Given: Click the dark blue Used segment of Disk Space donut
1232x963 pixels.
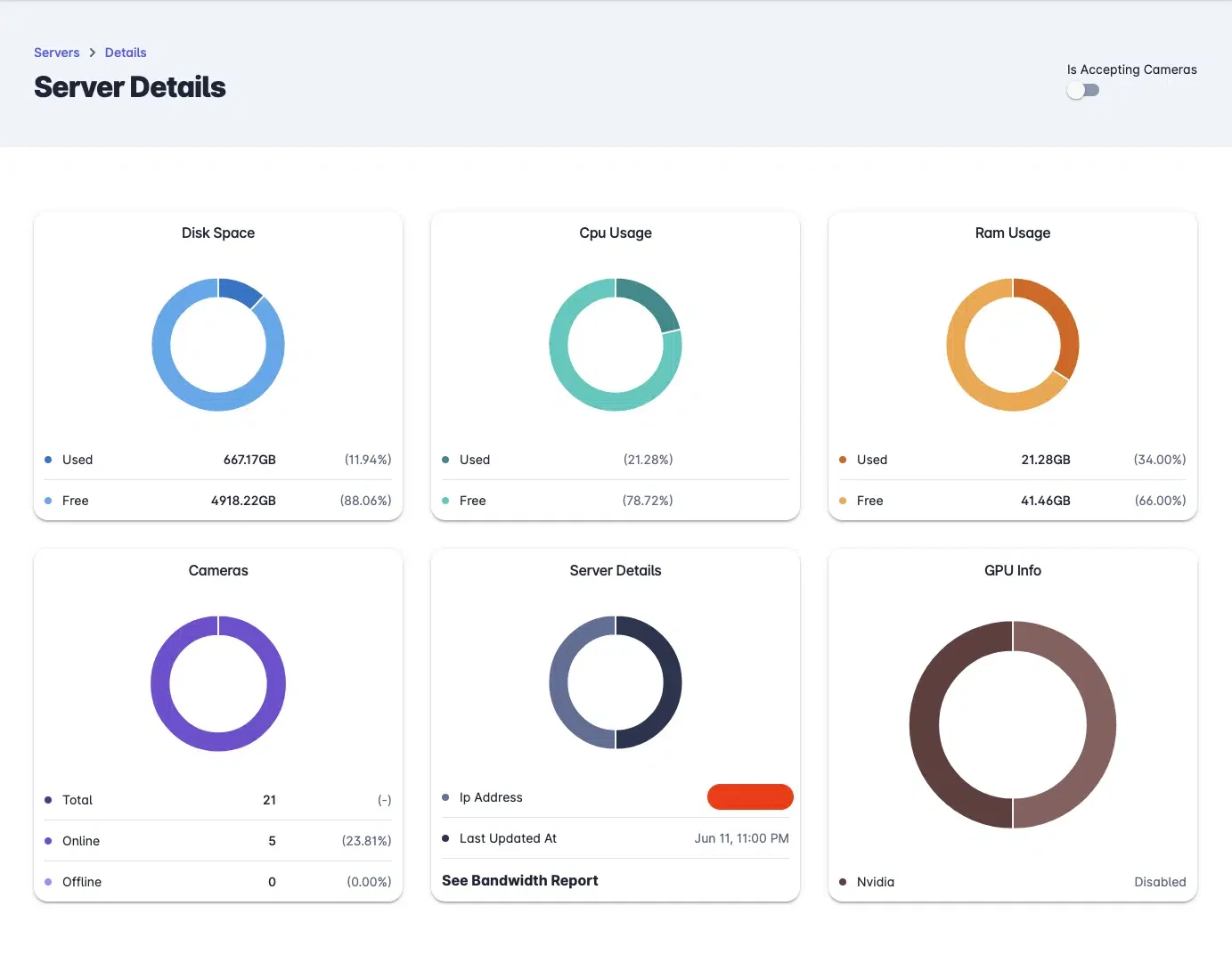Looking at the screenshot, I should 239,292.
